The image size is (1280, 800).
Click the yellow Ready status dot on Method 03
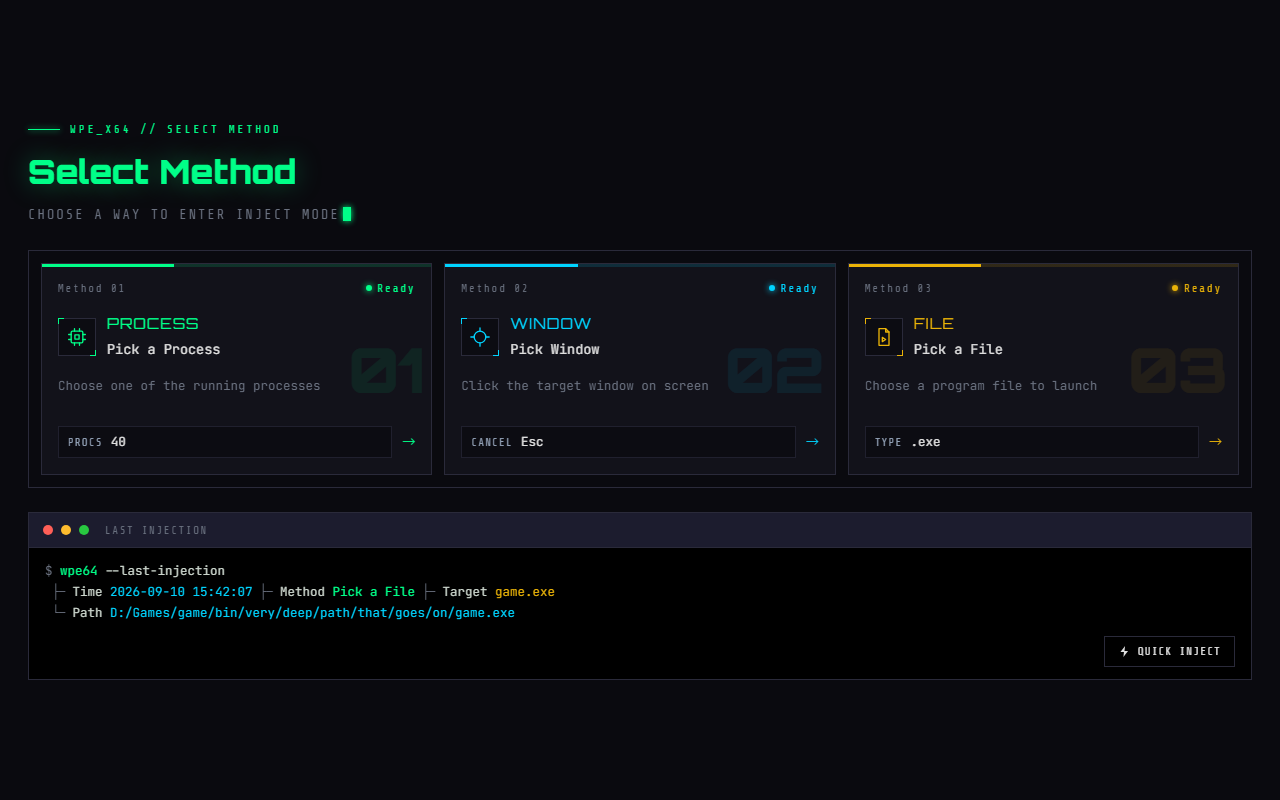click(1175, 288)
